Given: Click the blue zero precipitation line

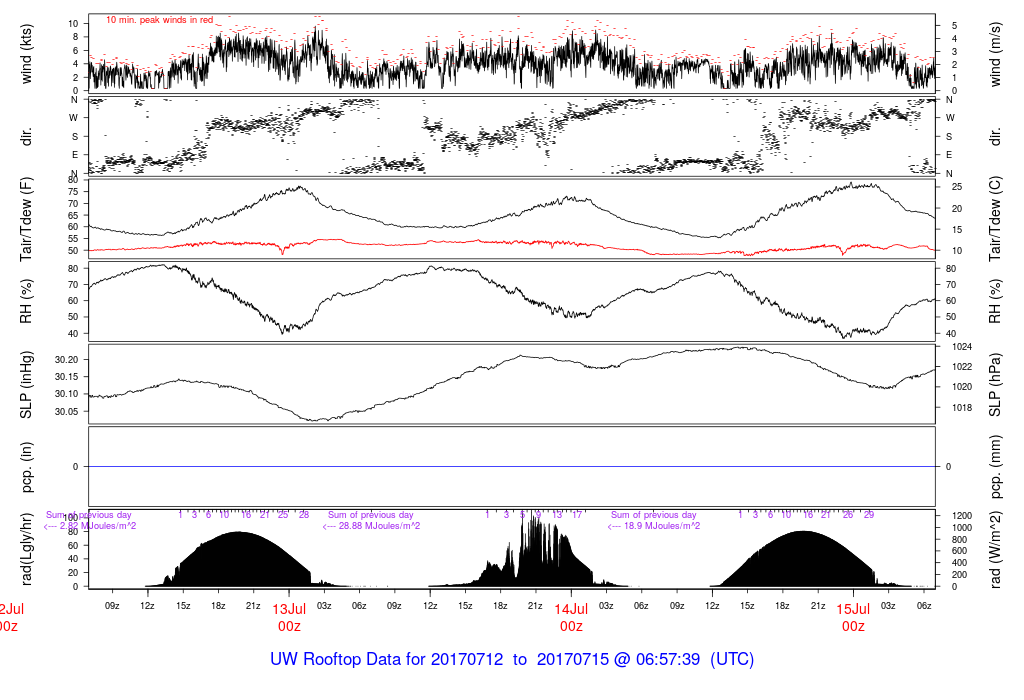Looking at the screenshot, I should pyautogui.click(x=512, y=467).
